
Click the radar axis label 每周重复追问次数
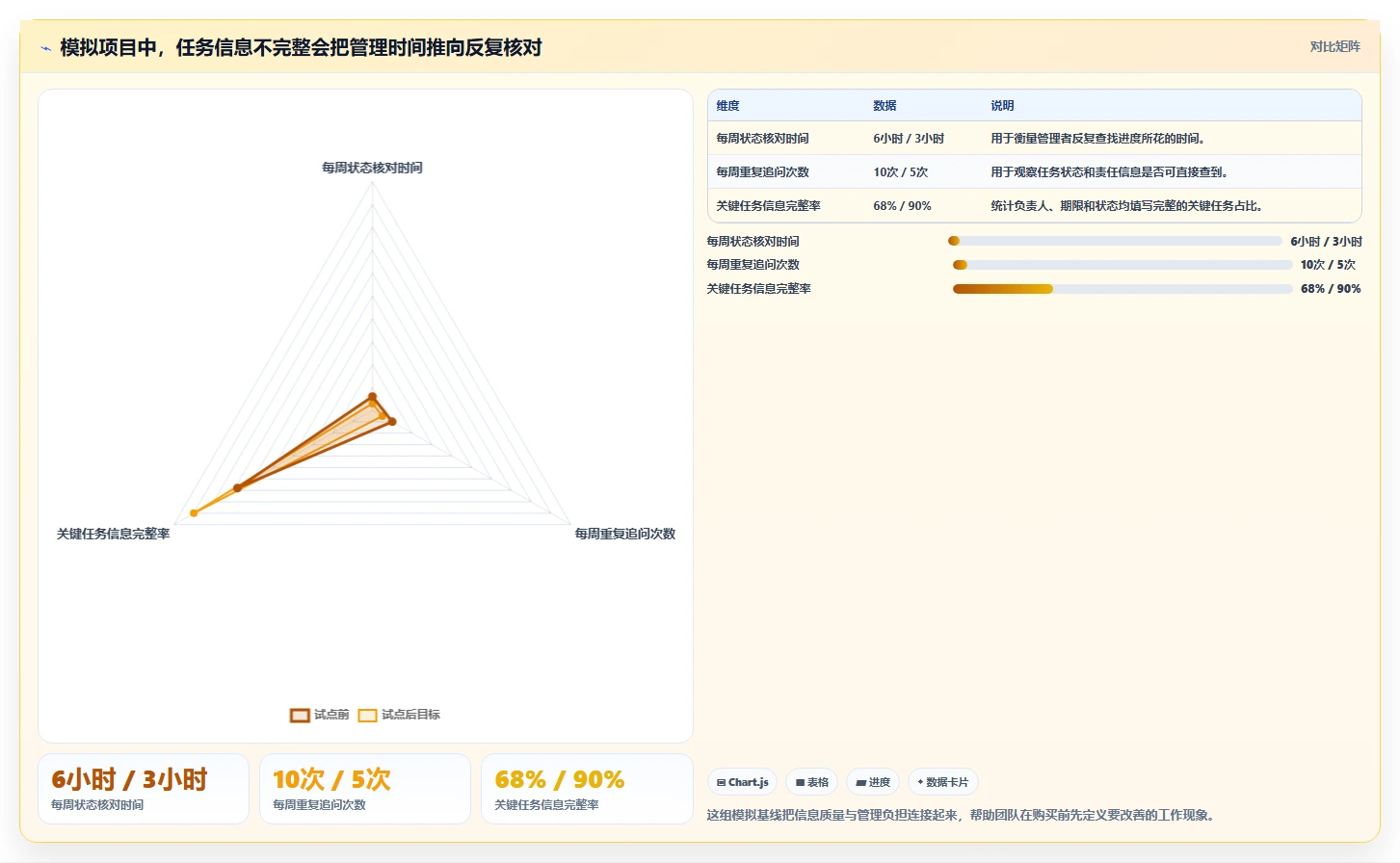[x=625, y=534]
